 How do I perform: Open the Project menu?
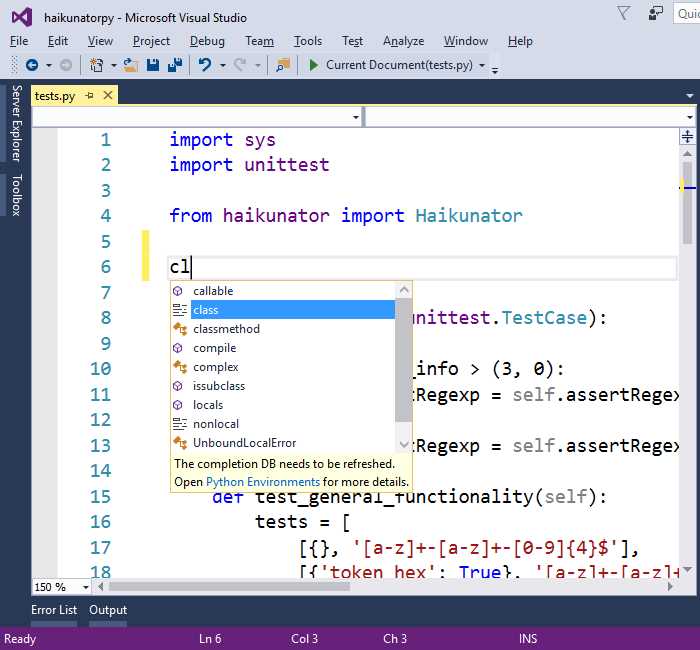151,41
